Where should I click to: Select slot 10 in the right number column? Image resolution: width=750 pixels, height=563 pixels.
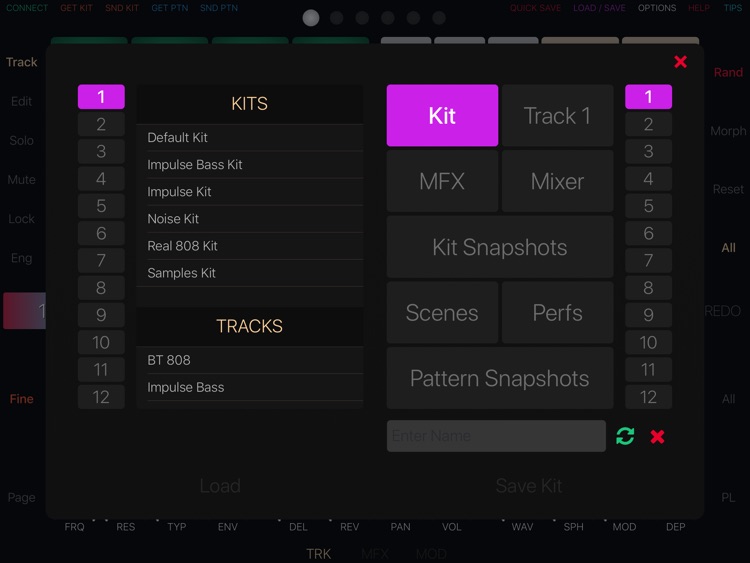pyautogui.click(x=648, y=342)
